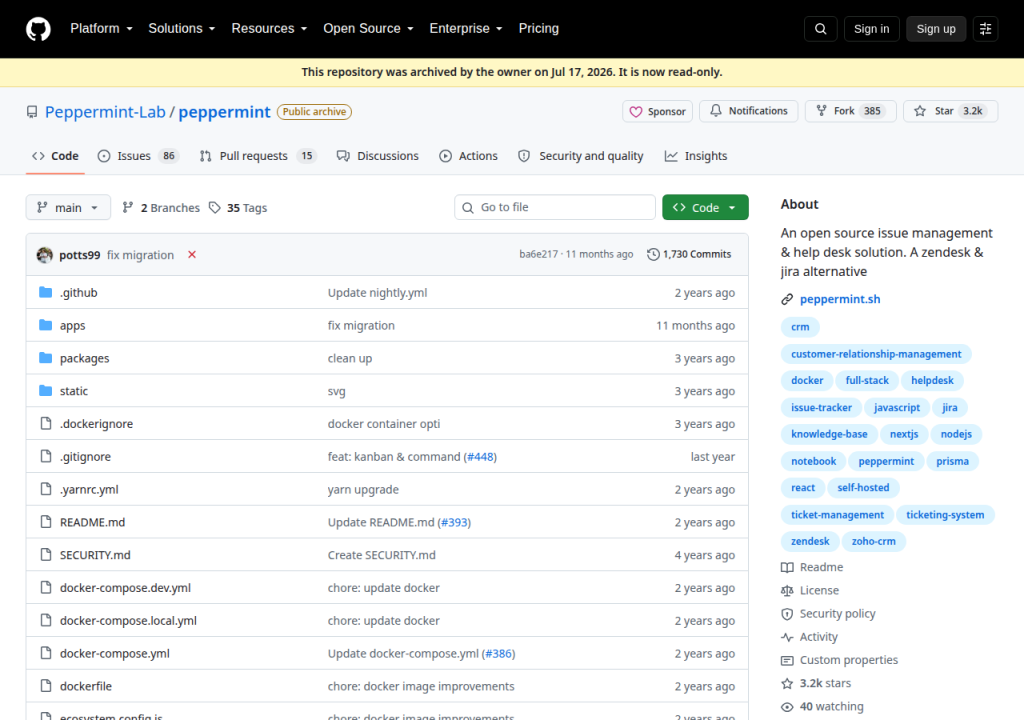Image resolution: width=1024 pixels, height=720 pixels.
Task: Open the GitHub home logo
Action: tap(38, 29)
